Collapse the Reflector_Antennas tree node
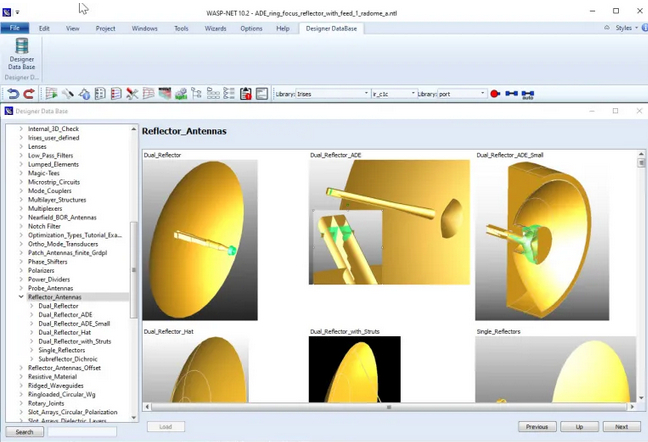Screen dimensions: 648x442 [x=21, y=297]
